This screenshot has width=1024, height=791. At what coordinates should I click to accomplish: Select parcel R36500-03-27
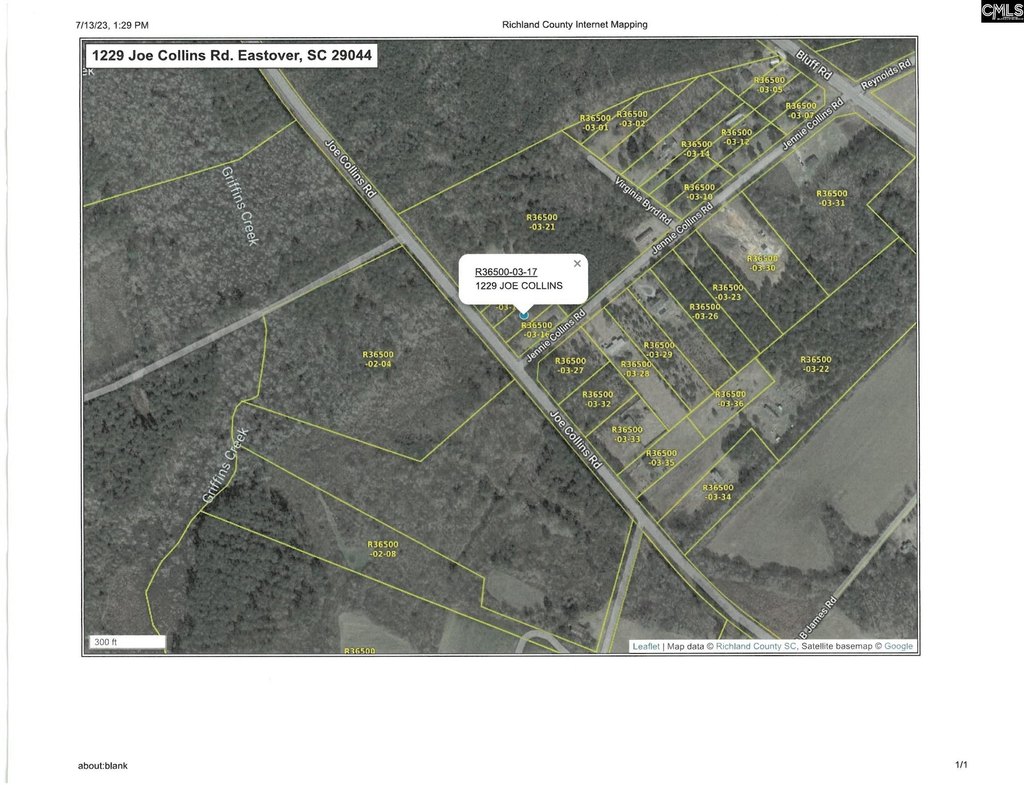tap(570, 365)
